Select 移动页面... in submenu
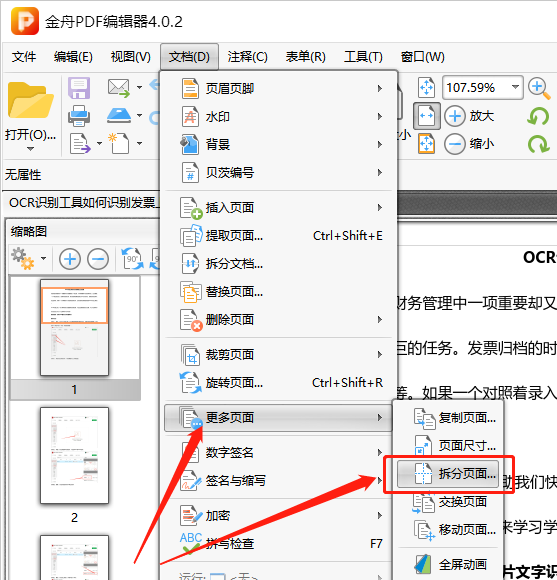557x580 pixels. coord(448,530)
